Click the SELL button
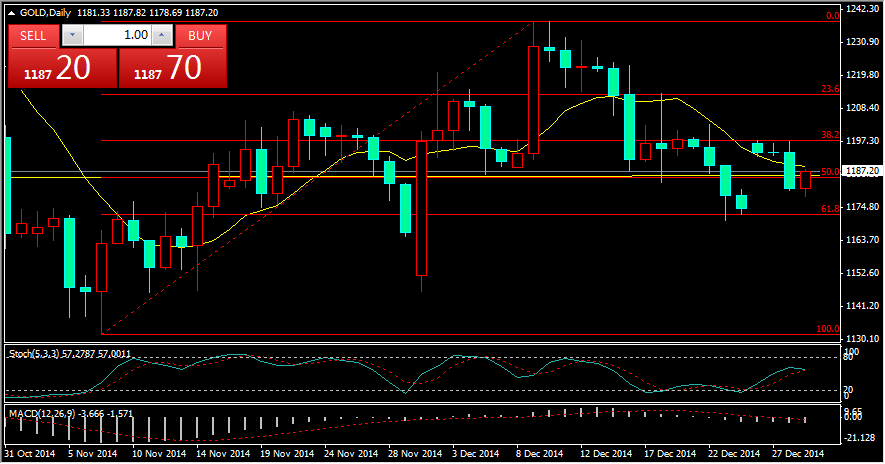Screen dimensions: 885x464 tap(33, 35)
